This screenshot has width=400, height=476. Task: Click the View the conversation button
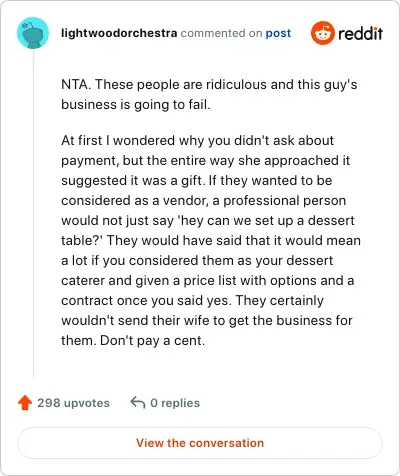[x=200, y=443]
